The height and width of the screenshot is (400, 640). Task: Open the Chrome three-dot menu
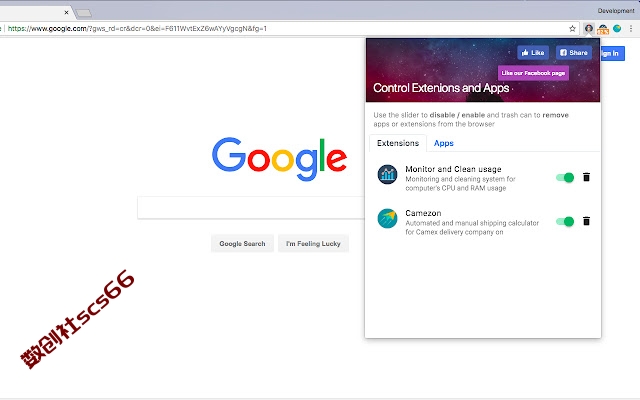(631, 29)
